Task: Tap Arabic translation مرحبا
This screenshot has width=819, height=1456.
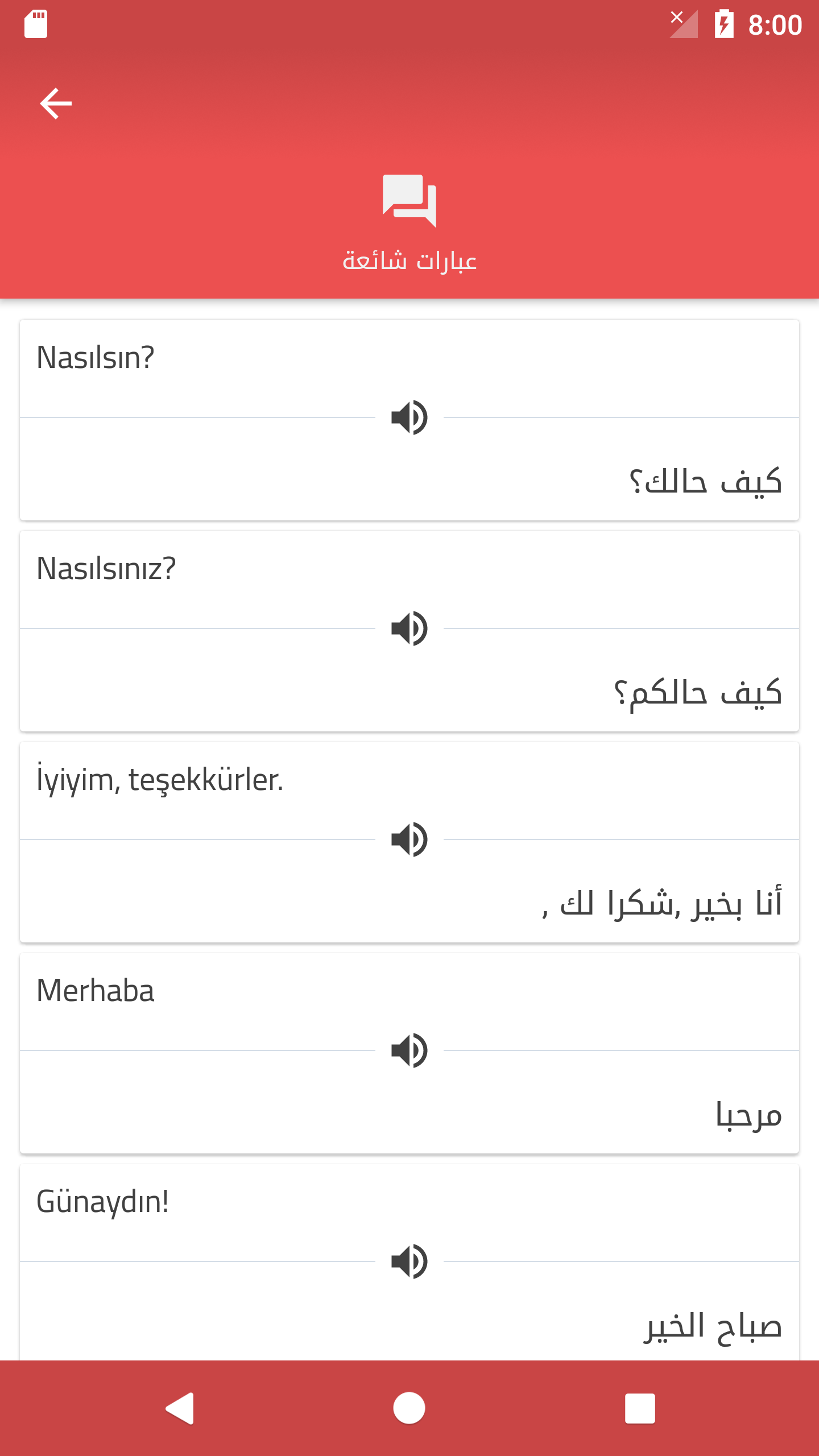Action: pos(748,1115)
